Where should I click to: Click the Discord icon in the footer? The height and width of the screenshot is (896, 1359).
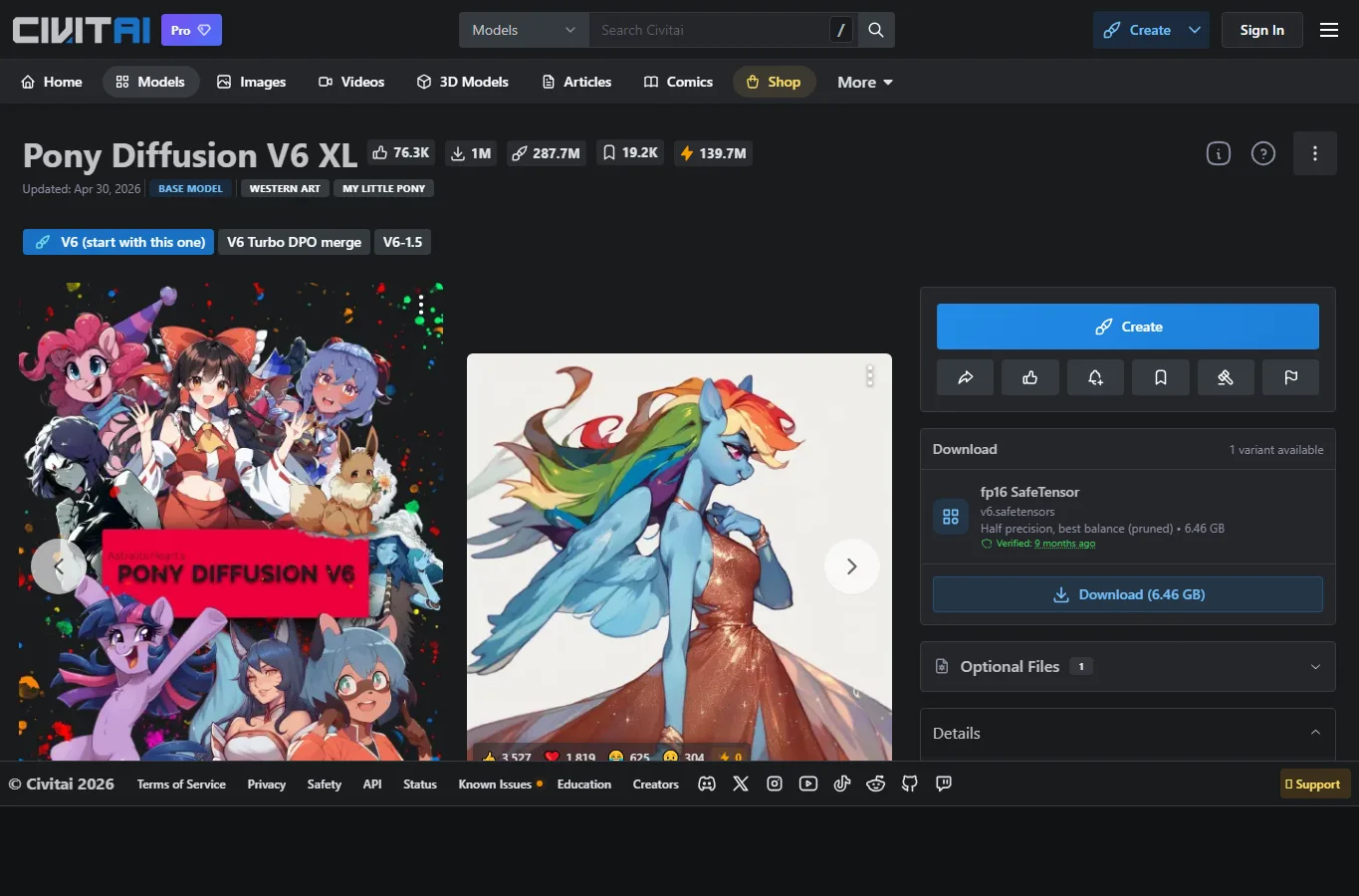click(707, 784)
